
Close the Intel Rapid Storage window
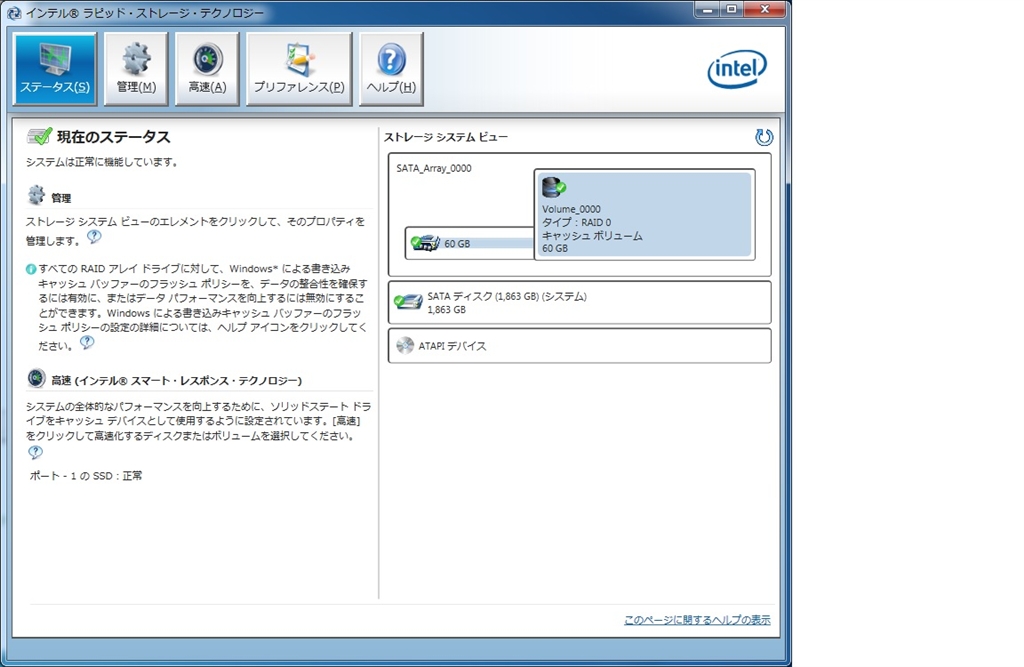point(765,9)
